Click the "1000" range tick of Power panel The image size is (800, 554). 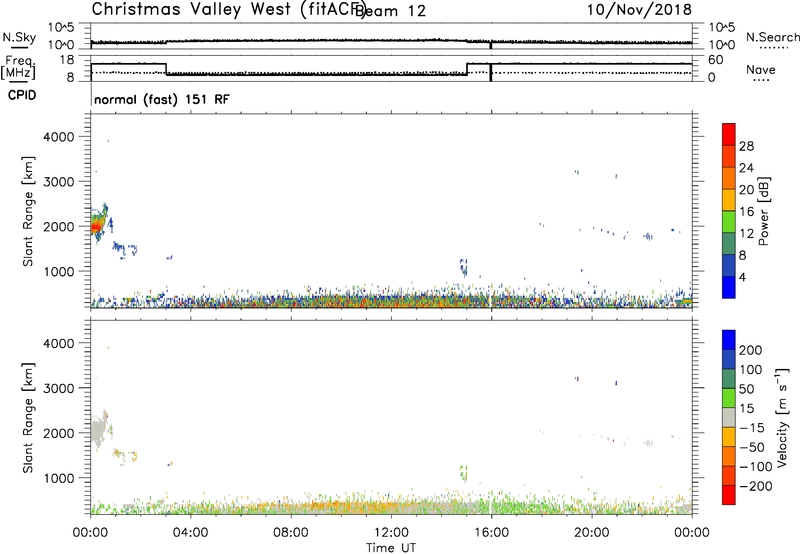pos(58,271)
